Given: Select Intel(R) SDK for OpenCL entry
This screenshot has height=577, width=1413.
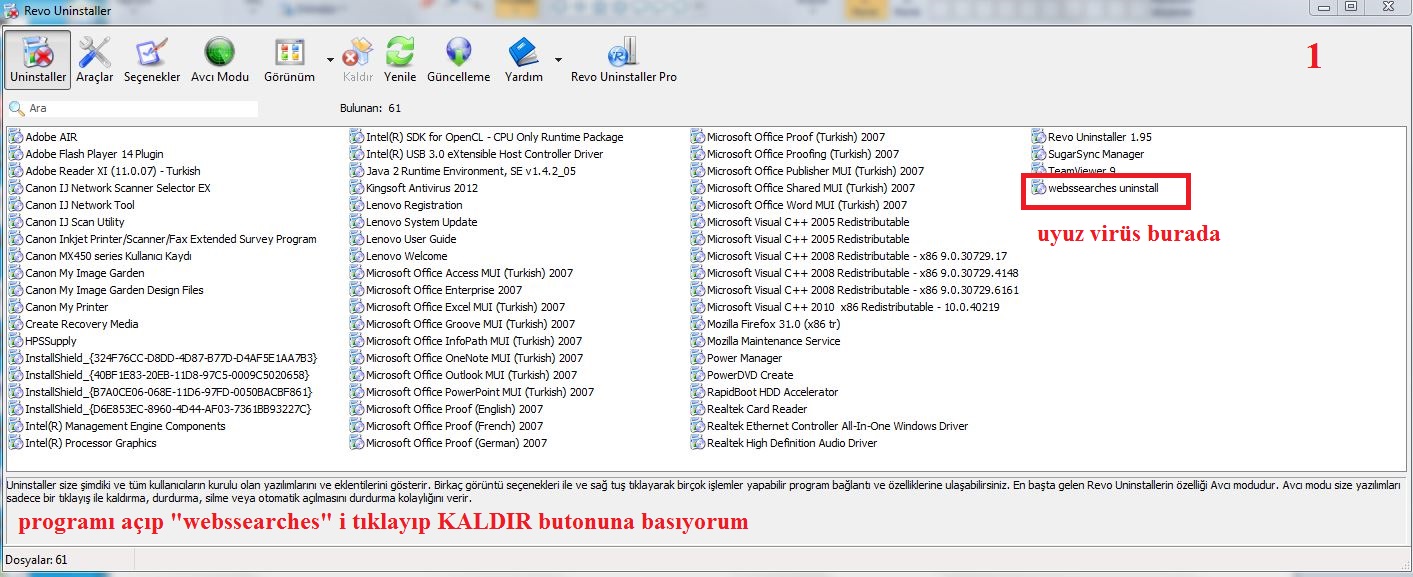Looking at the screenshot, I should (x=487, y=137).
